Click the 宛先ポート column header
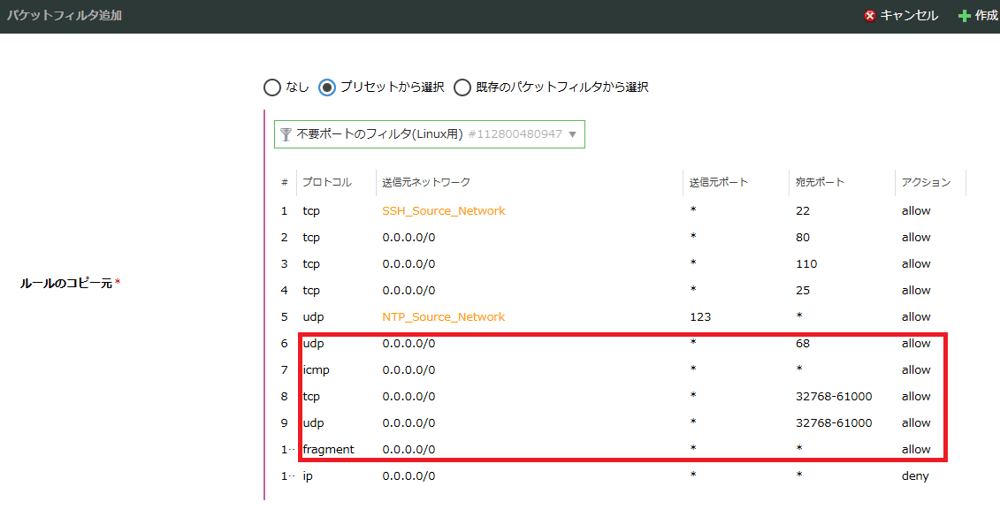The height and width of the screenshot is (517, 1000). 820,182
